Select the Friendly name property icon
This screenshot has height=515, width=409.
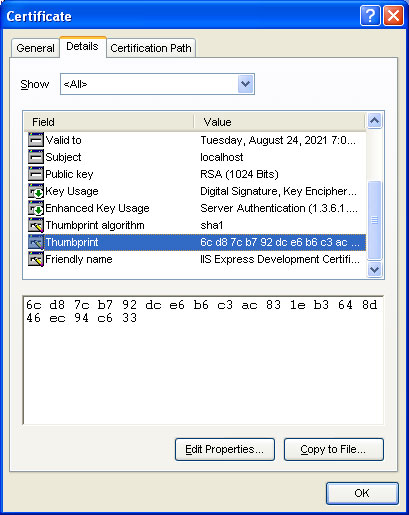(x=36, y=259)
